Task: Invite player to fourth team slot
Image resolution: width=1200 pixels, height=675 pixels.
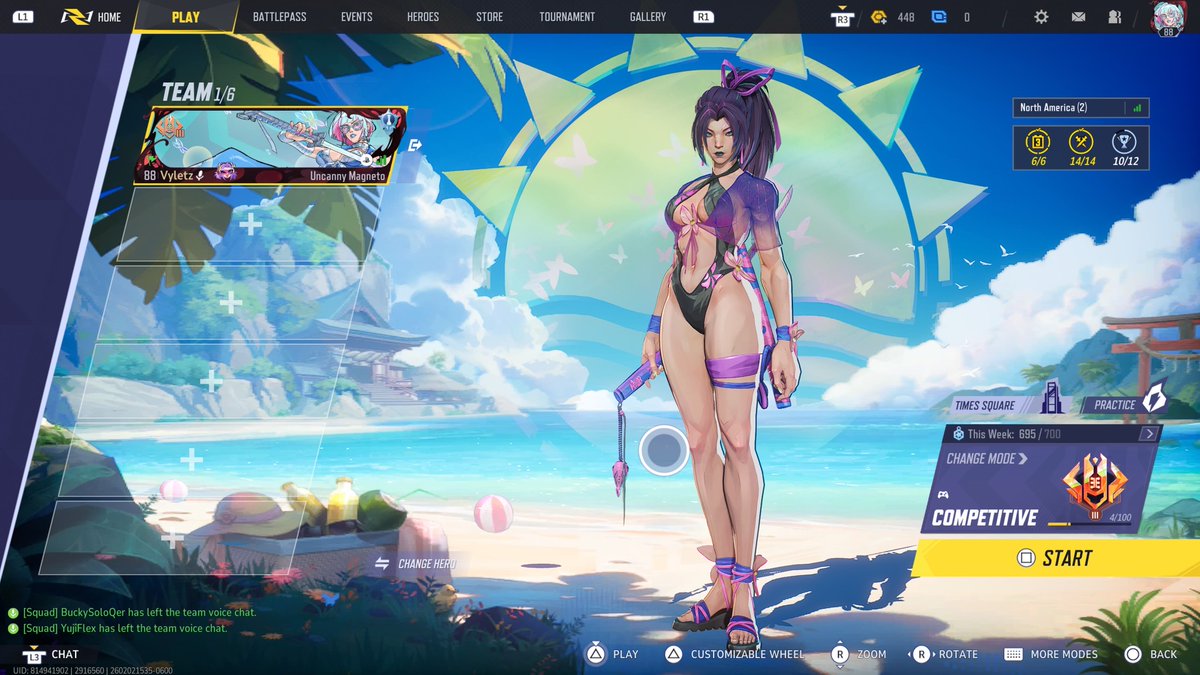Action: pyautogui.click(x=211, y=380)
